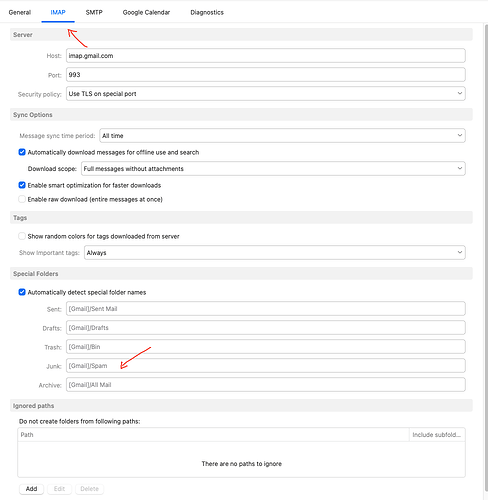Open the General tab

coord(20,12)
